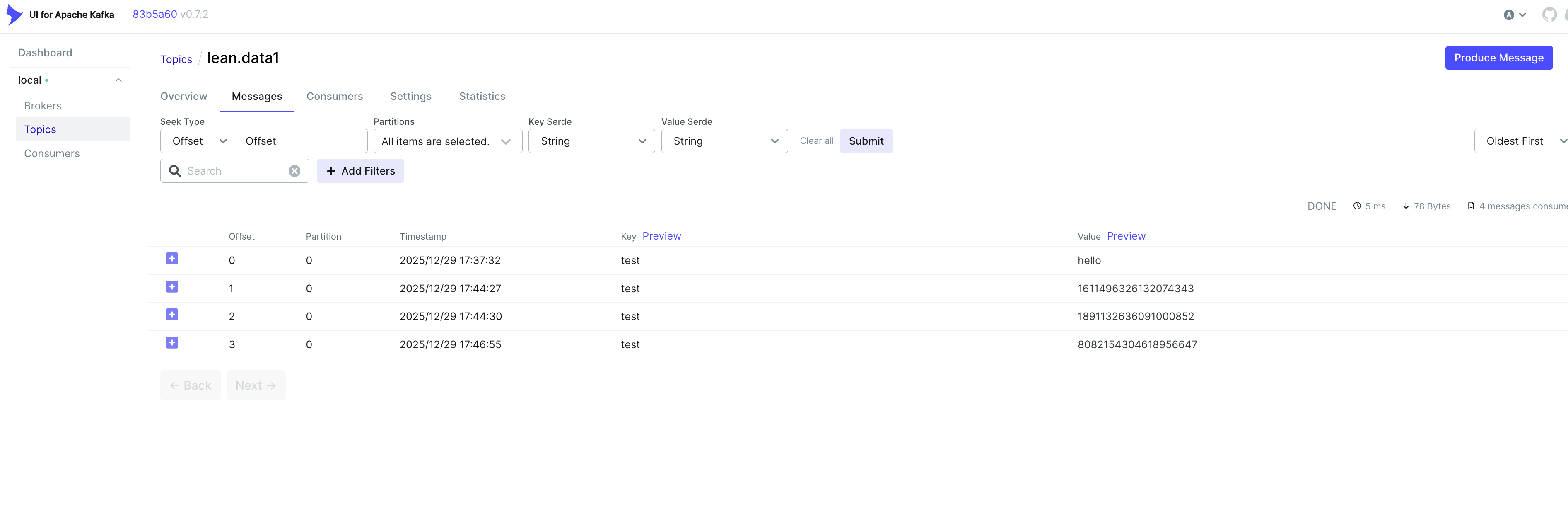Open the Key Serde dropdown
This screenshot has height=514, width=1568.
click(x=591, y=141)
